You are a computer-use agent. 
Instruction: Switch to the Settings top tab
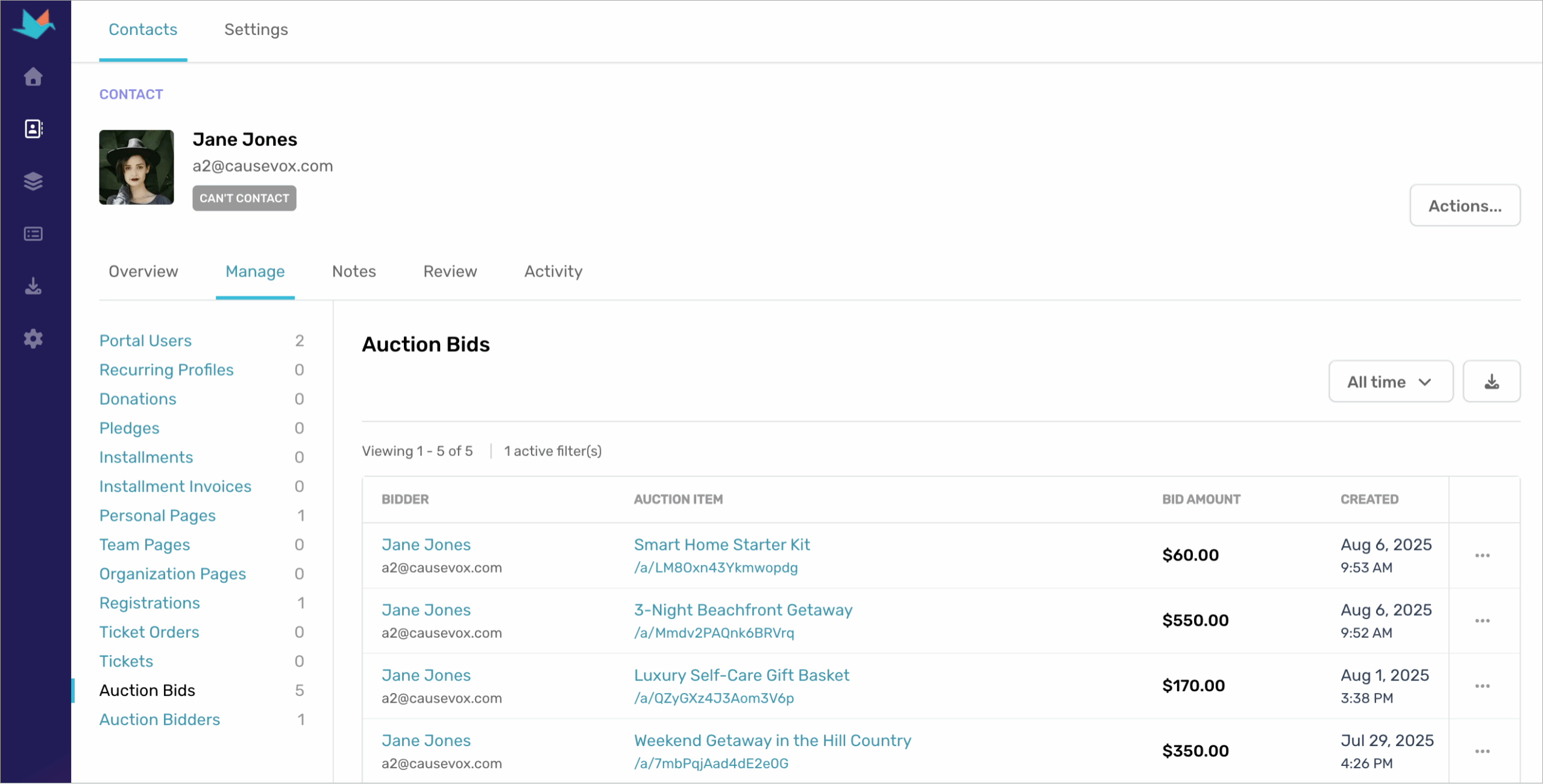(256, 30)
